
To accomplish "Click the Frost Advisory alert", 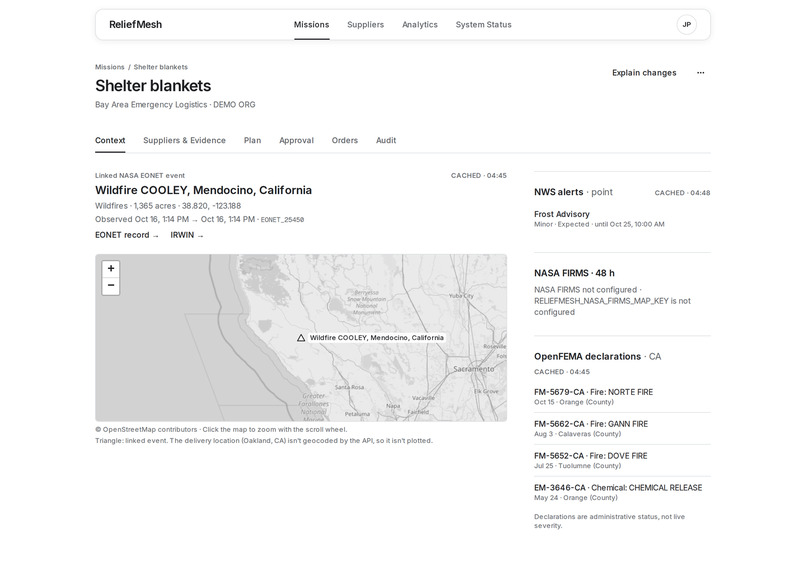I will [x=561, y=214].
